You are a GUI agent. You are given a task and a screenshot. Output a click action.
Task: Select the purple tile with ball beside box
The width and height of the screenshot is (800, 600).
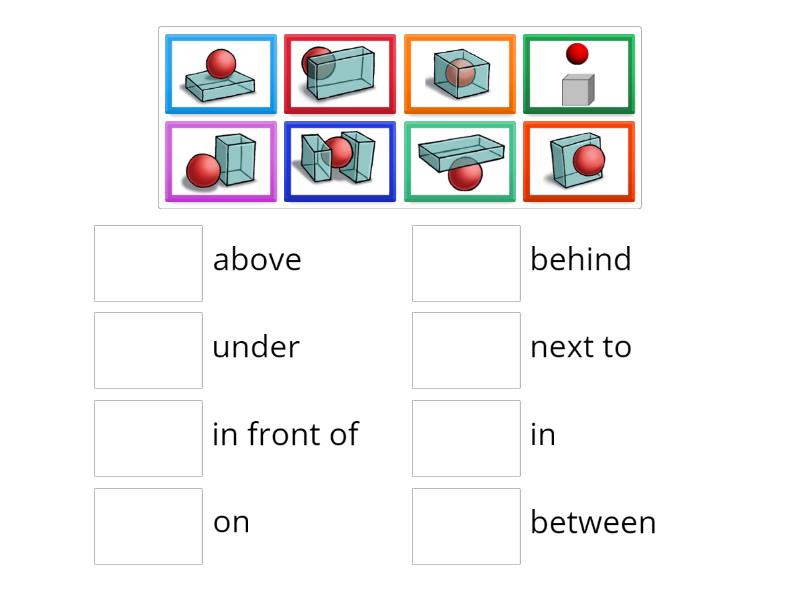(x=221, y=162)
